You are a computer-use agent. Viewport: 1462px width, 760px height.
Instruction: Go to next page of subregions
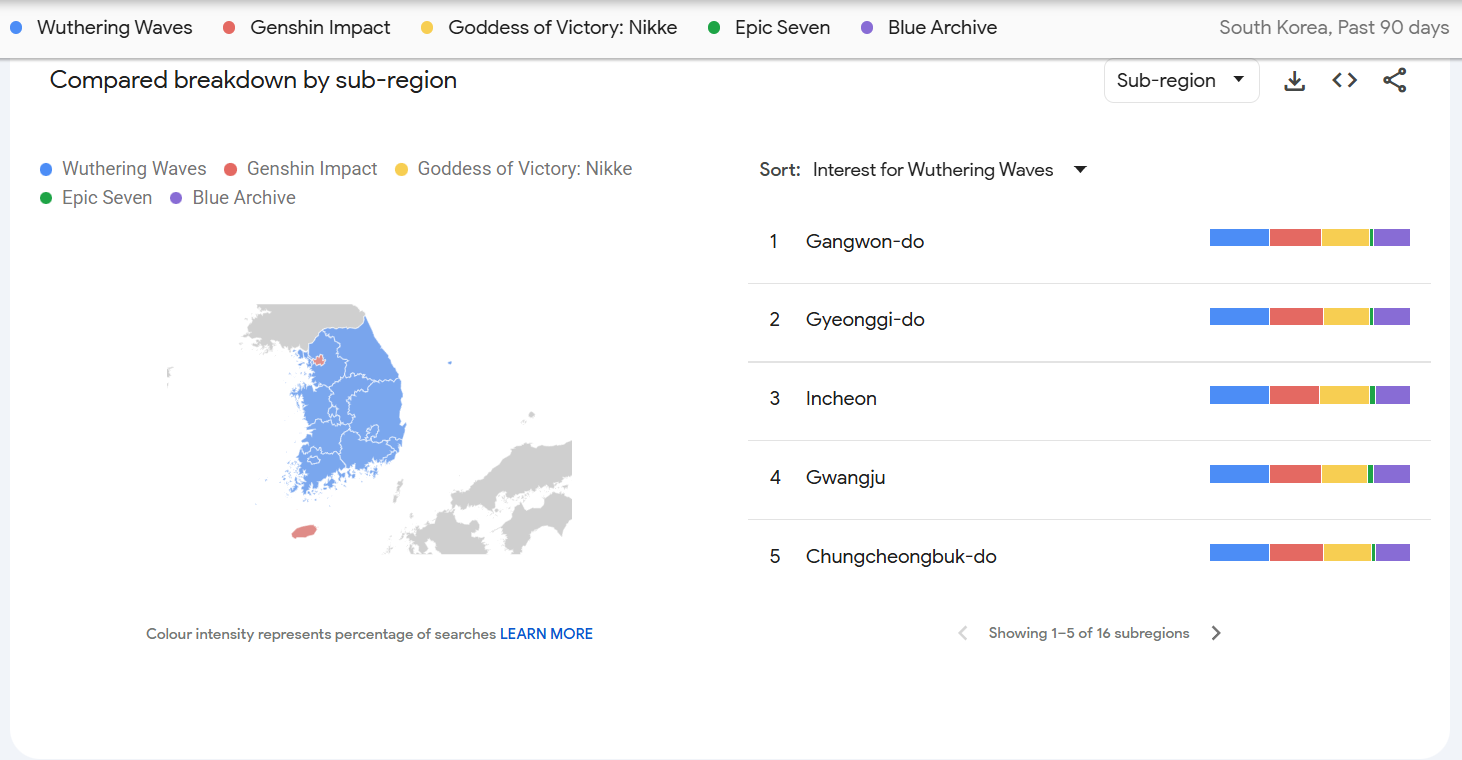click(1216, 633)
